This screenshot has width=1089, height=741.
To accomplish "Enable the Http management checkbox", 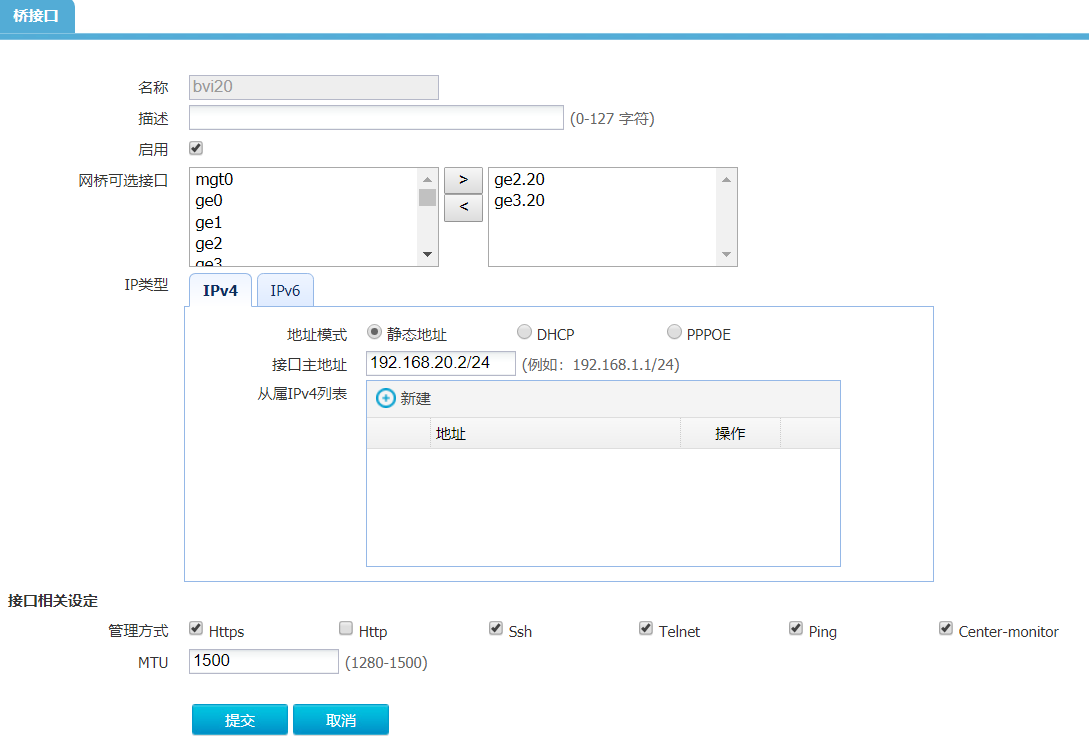I will (x=346, y=628).
